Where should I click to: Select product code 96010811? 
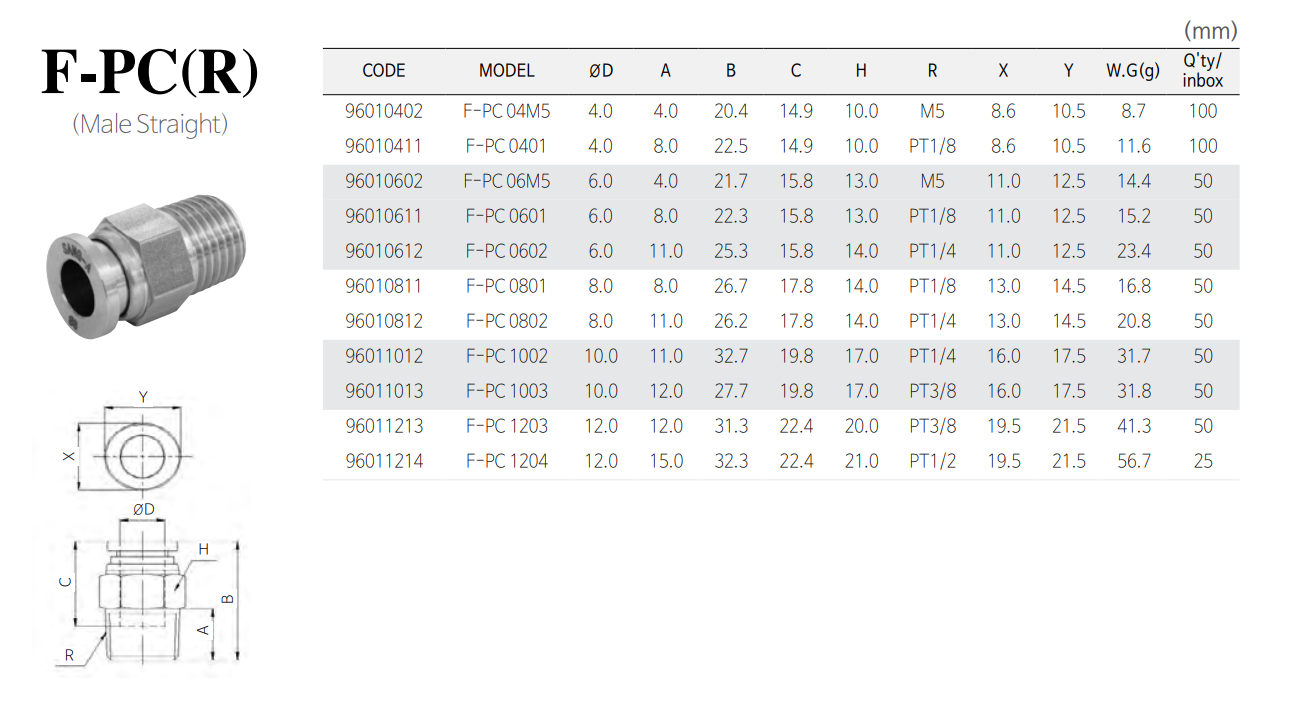tap(384, 286)
